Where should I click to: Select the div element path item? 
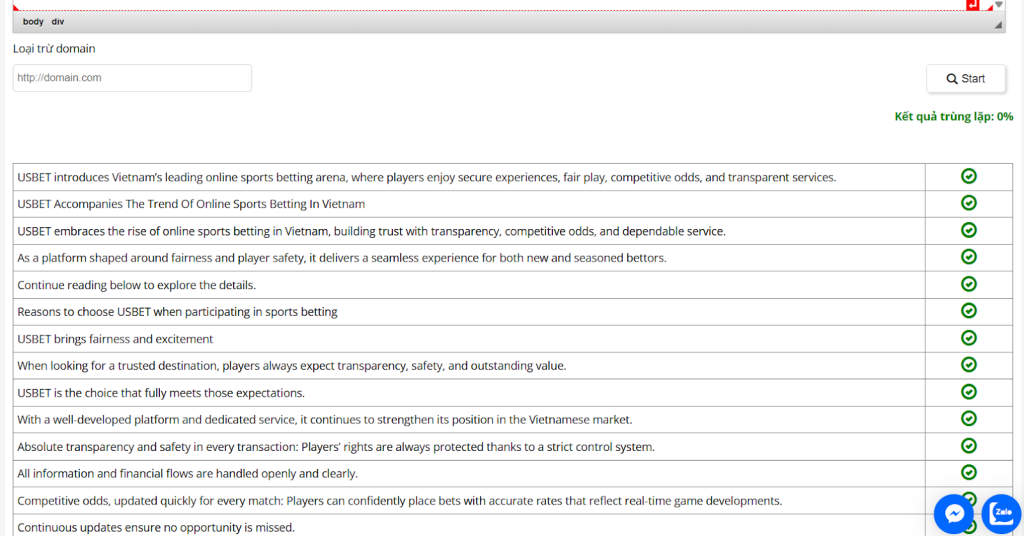coord(58,22)
